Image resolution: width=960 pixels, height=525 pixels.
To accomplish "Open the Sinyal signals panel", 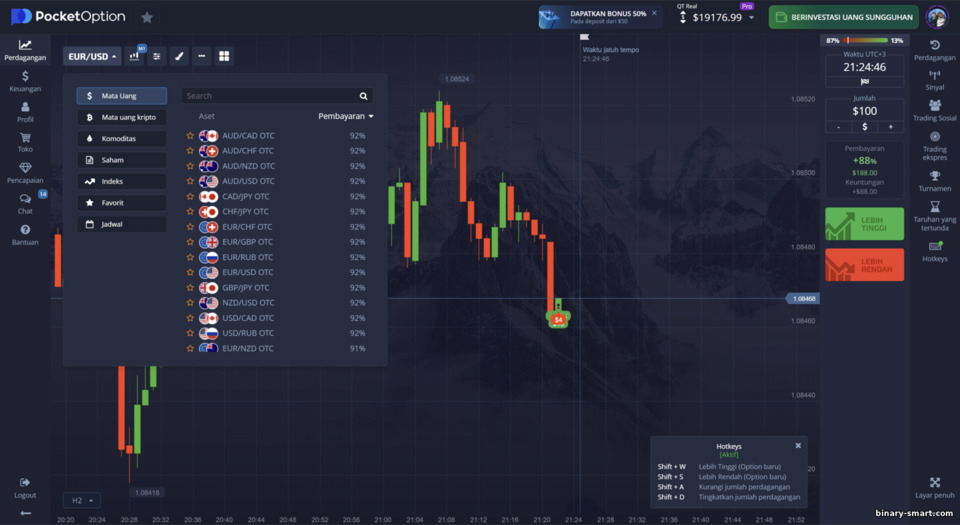I will point(934,80).
